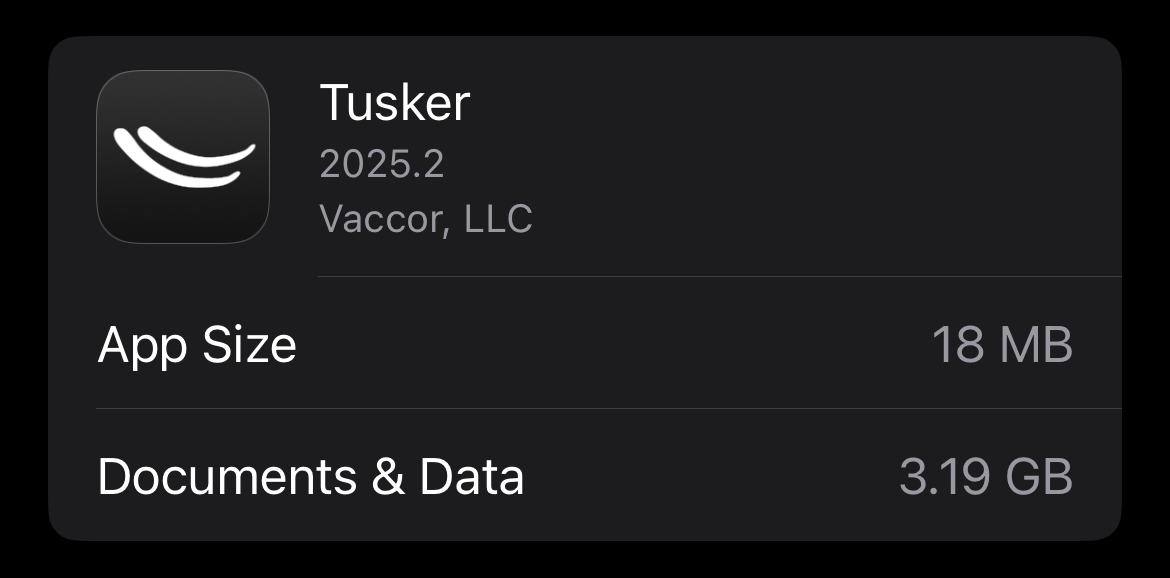Click the word App in App Size
Viewport: 1170px width, 578px height.
[139, 345]
